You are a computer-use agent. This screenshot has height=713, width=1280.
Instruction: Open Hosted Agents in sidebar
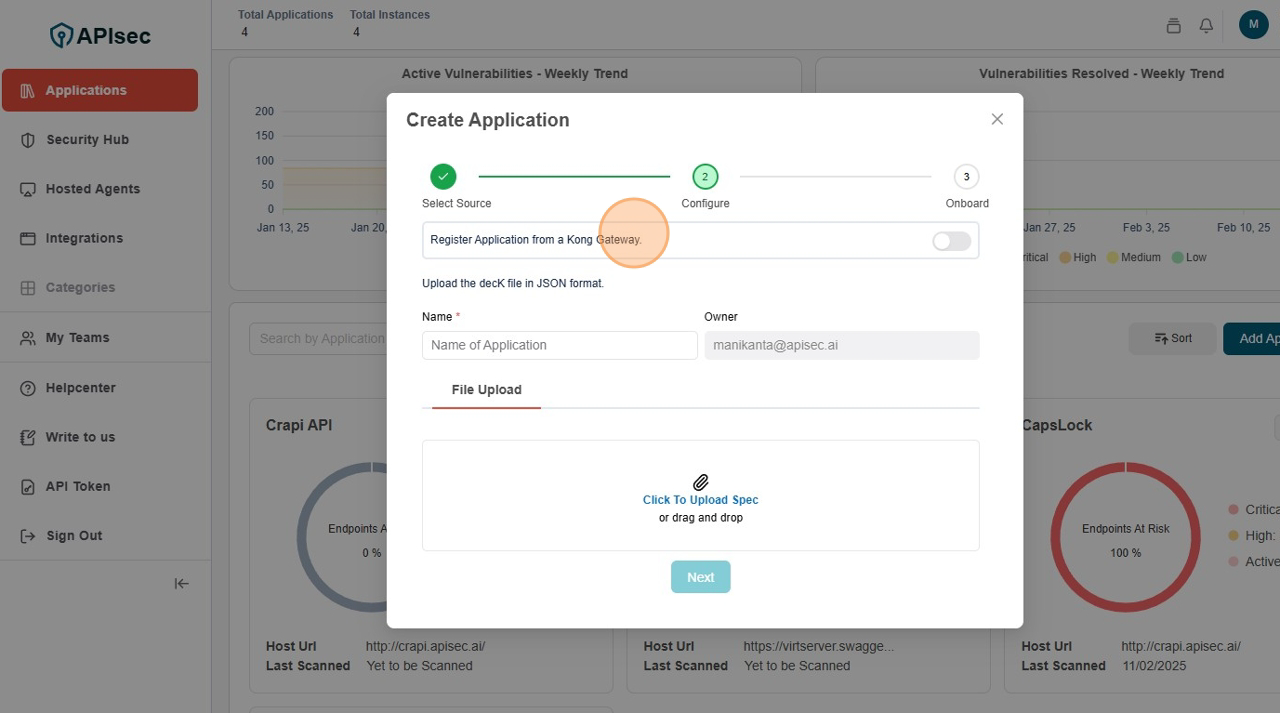(x=92, y=189)
